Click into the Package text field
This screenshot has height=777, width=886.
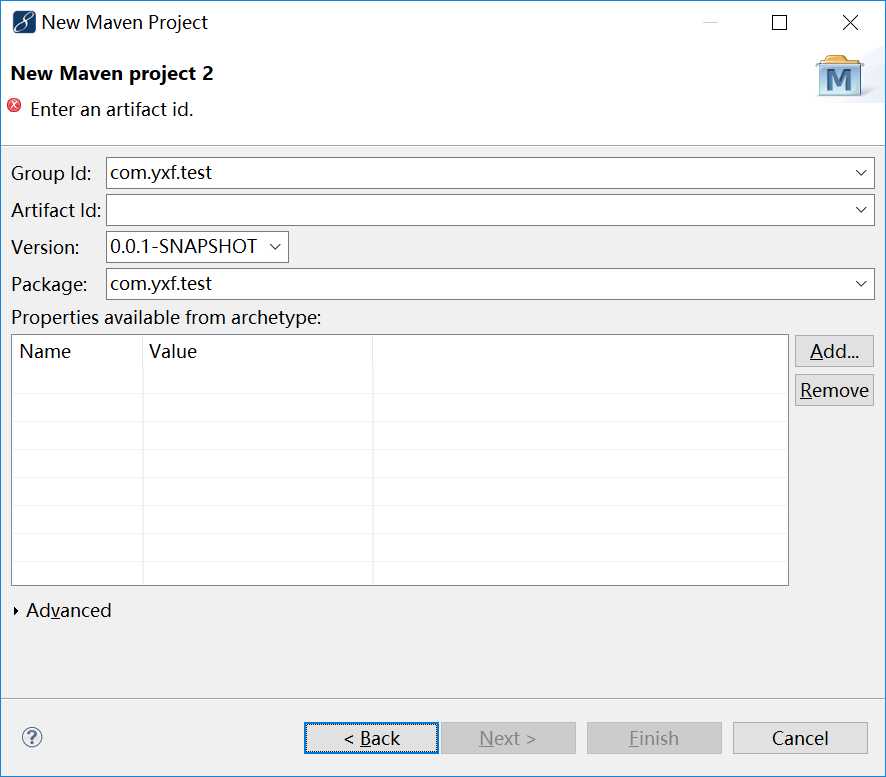pyautogui.click(x=478, y=284)
